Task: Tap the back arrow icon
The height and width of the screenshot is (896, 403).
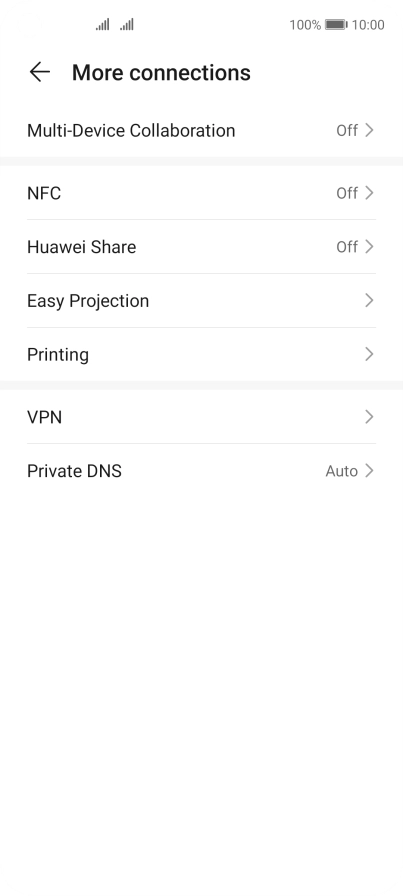Action: (39, 73)
